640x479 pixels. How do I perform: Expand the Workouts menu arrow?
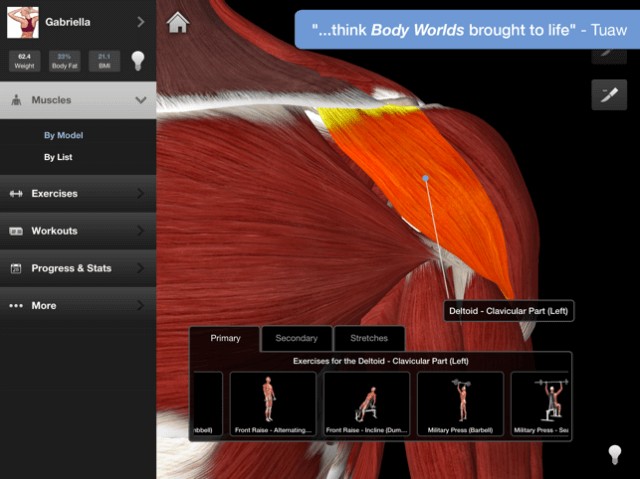point(140,231)
